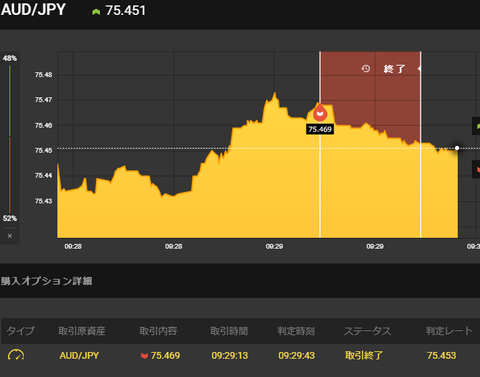The image size is (480, 377).
Task: Click the 75.48 price axis label
Action: click(x=44, y=75)
